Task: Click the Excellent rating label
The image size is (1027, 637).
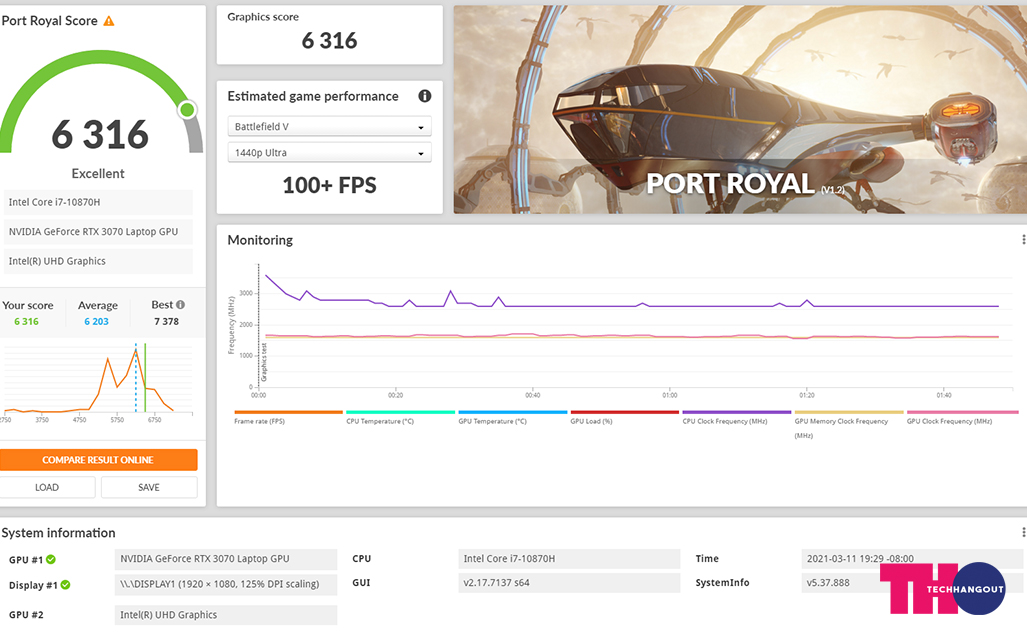Action: (x=98, y=173)
